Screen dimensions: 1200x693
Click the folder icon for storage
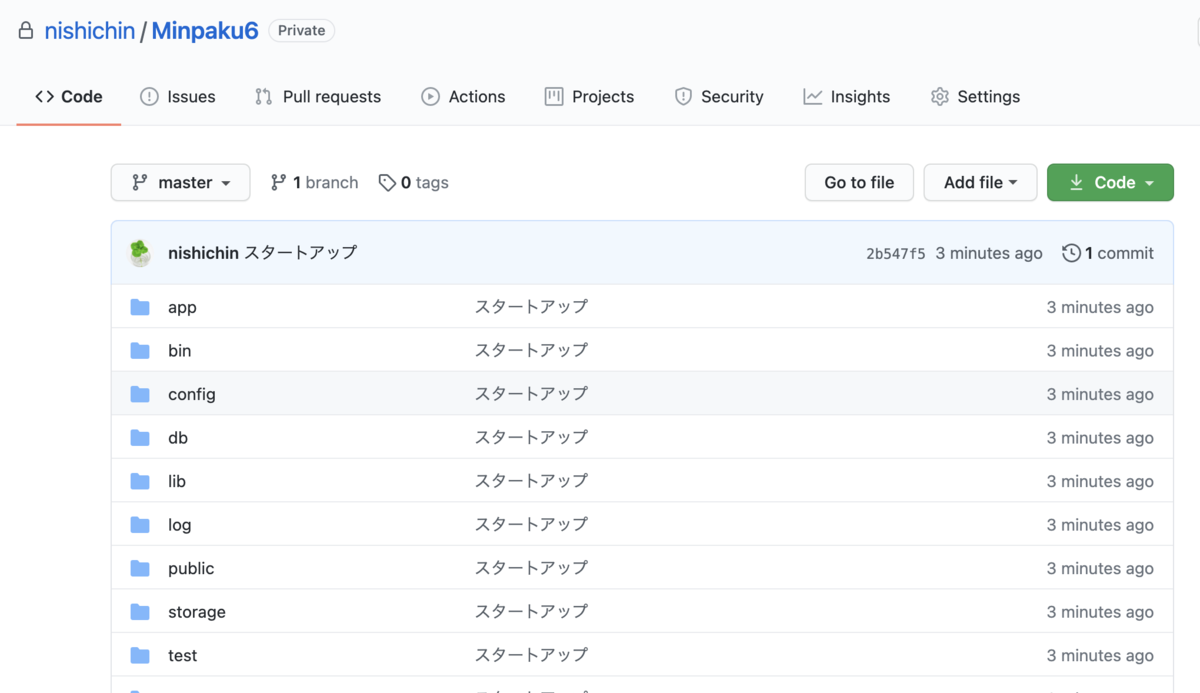(140, 612)
